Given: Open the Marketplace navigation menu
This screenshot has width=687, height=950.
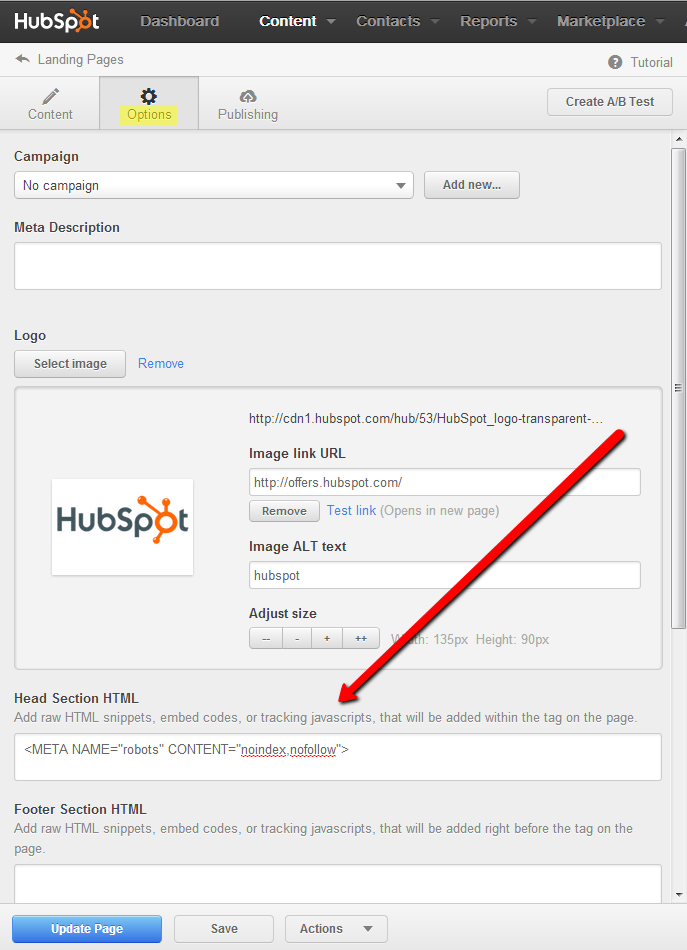Looking at the screenshot, I should 601,21.
